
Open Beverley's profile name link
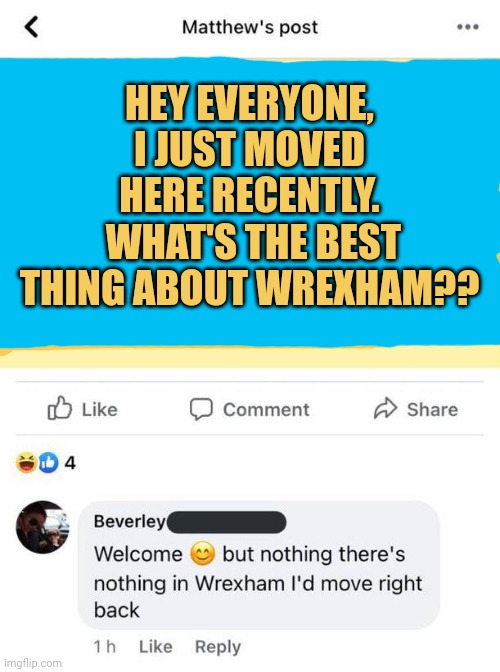129,522
